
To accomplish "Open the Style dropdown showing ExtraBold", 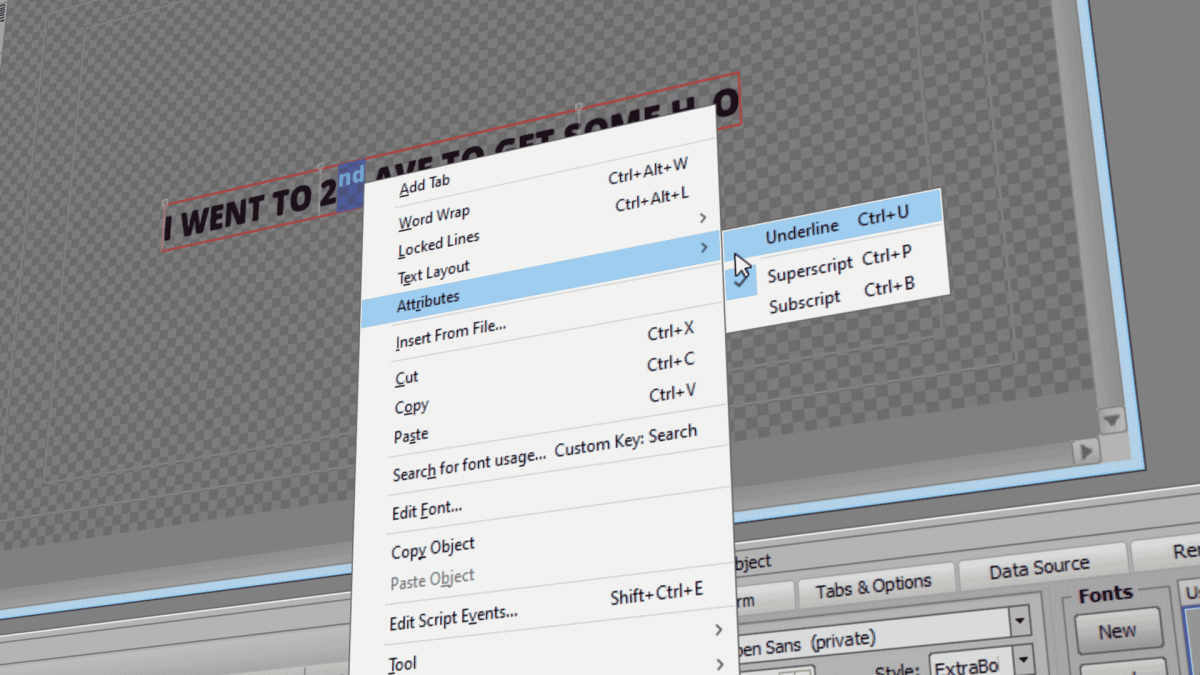I will coord(1021,660).
